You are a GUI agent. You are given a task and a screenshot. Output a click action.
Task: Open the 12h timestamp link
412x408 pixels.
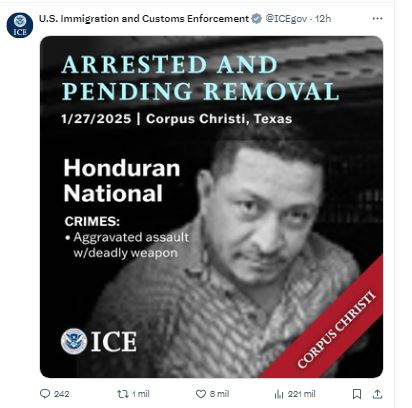tap(322, 19)
